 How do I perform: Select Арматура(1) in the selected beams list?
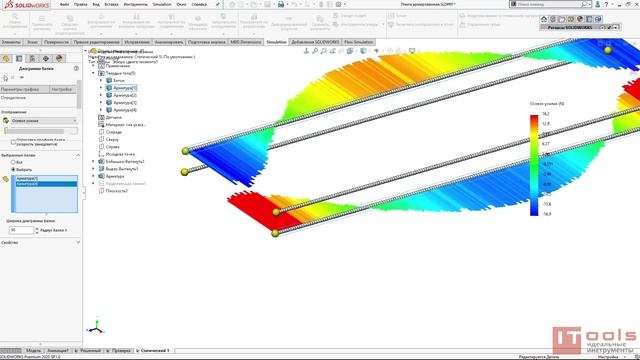[x=47, y=178]
